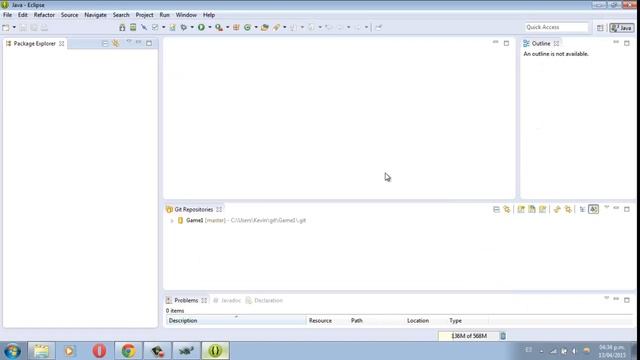Toggle Skip All Breakpoints in toolbar
Image resolution: width=640 pixels, height=360 pixels.
144,27
